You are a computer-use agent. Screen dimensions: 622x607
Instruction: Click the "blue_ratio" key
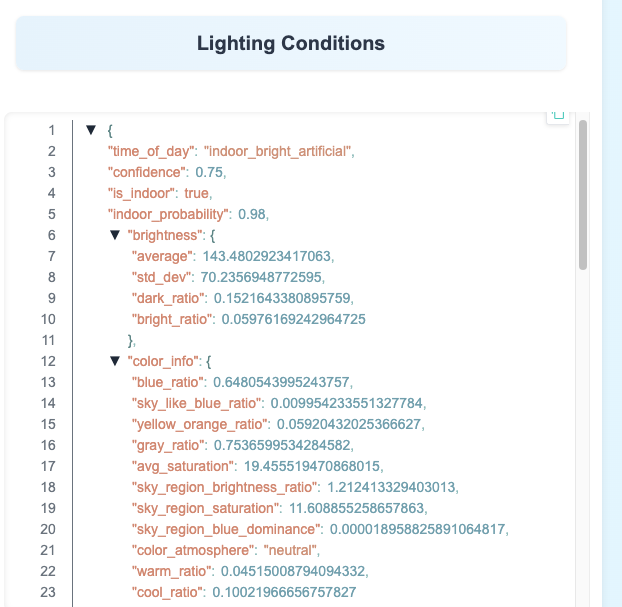[168, 382]
